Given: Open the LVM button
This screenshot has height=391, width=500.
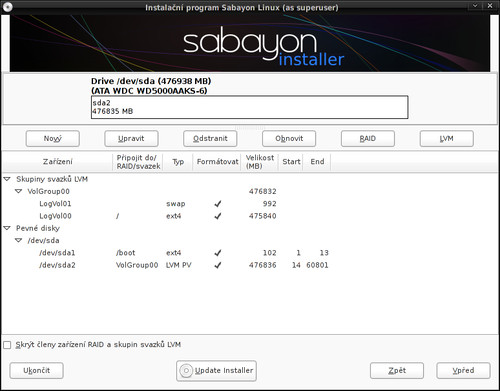Looking at the screenshot, I should (447, 138).
